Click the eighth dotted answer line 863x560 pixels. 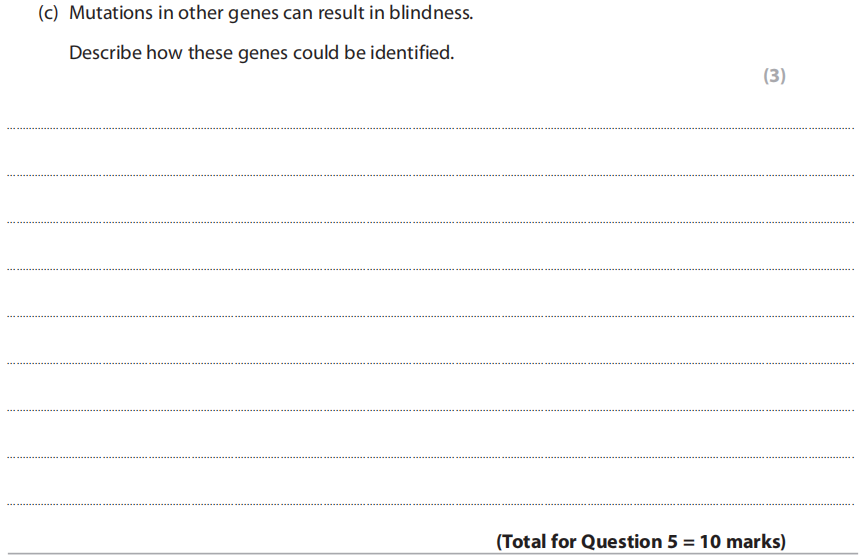(x=430, y=457)
